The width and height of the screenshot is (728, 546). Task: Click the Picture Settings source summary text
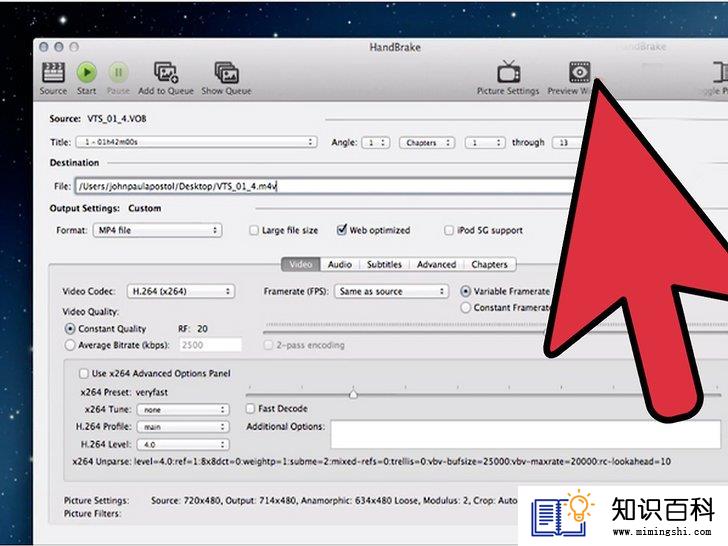point(334,500)
